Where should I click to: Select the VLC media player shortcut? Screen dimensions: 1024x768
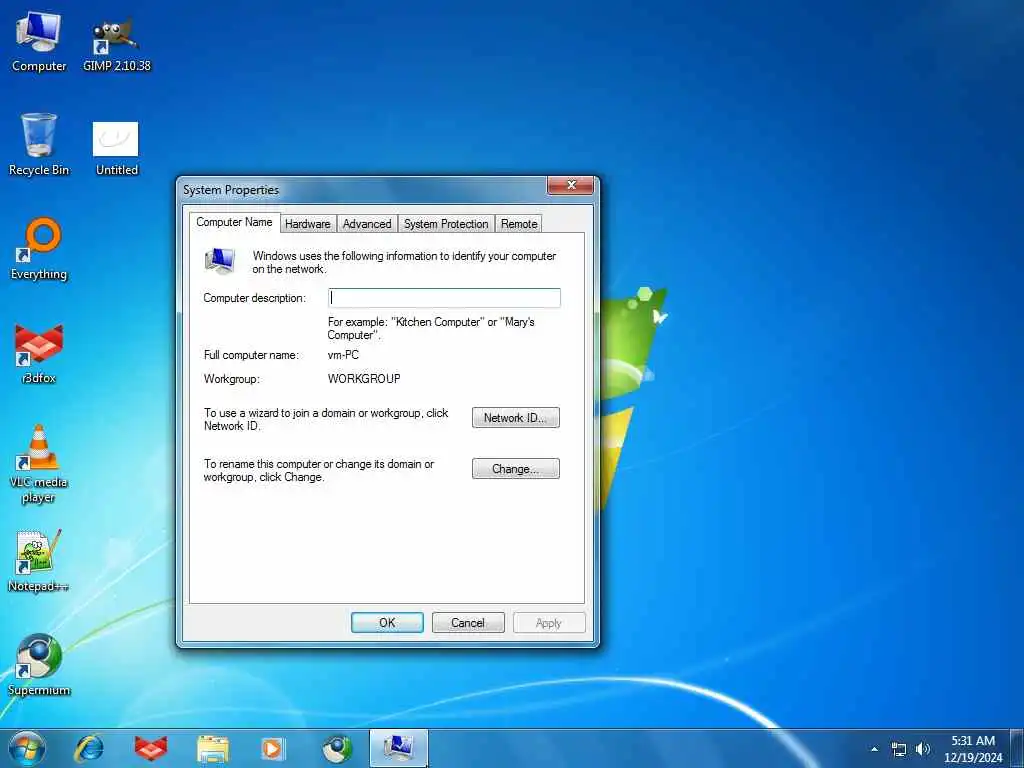point(39,465)
